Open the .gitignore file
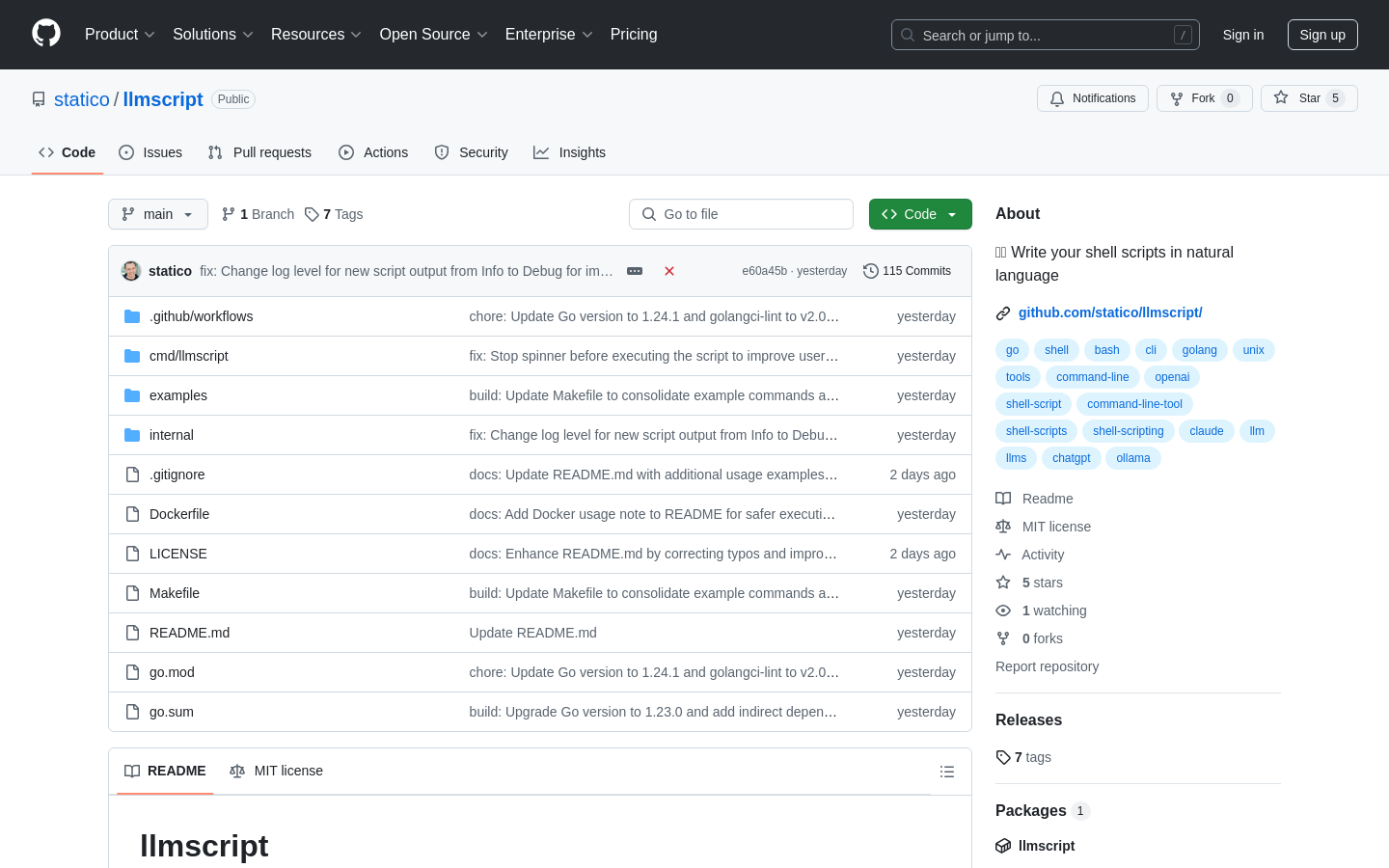The width and height of the screenshot is (1389, 868). pyautogui.click(x=177, y=475)
